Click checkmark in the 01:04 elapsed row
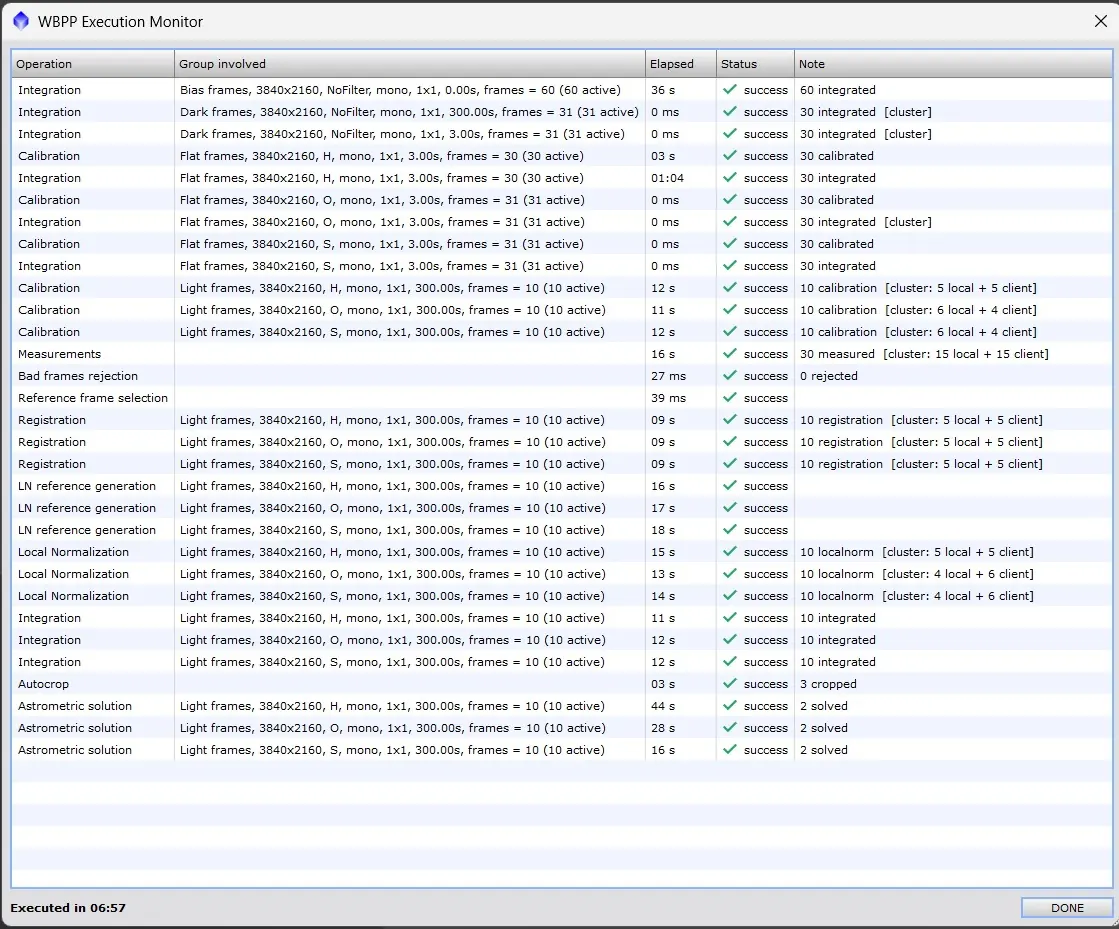1119x929 pixels. (729, 178)
